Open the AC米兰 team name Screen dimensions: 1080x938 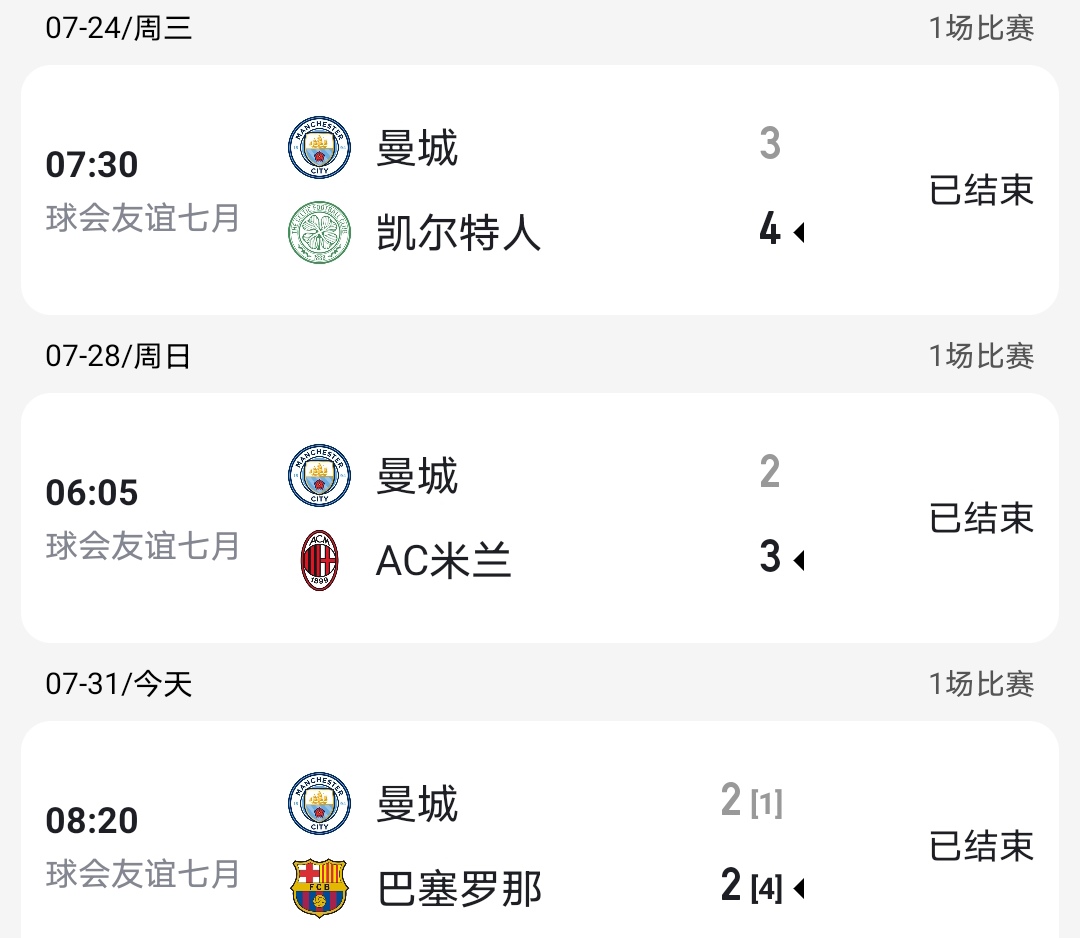pos(443,561)
